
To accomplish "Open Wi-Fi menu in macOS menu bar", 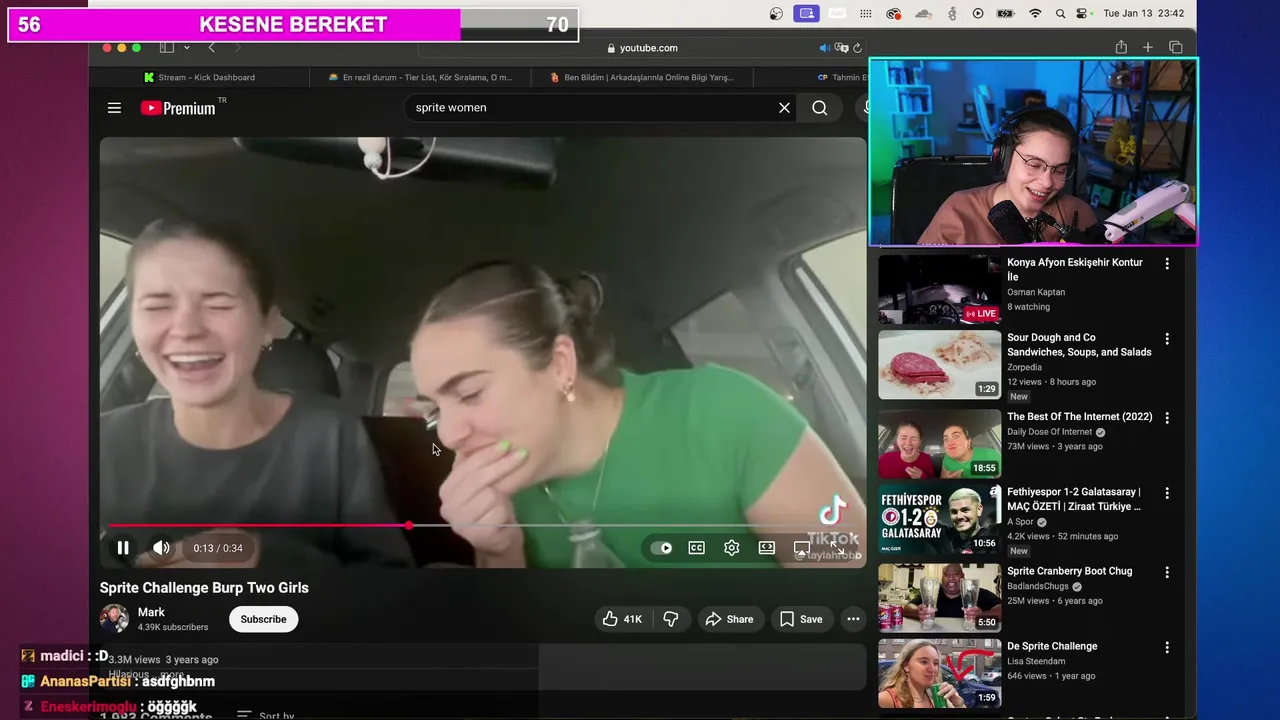I will point(1035,13).
